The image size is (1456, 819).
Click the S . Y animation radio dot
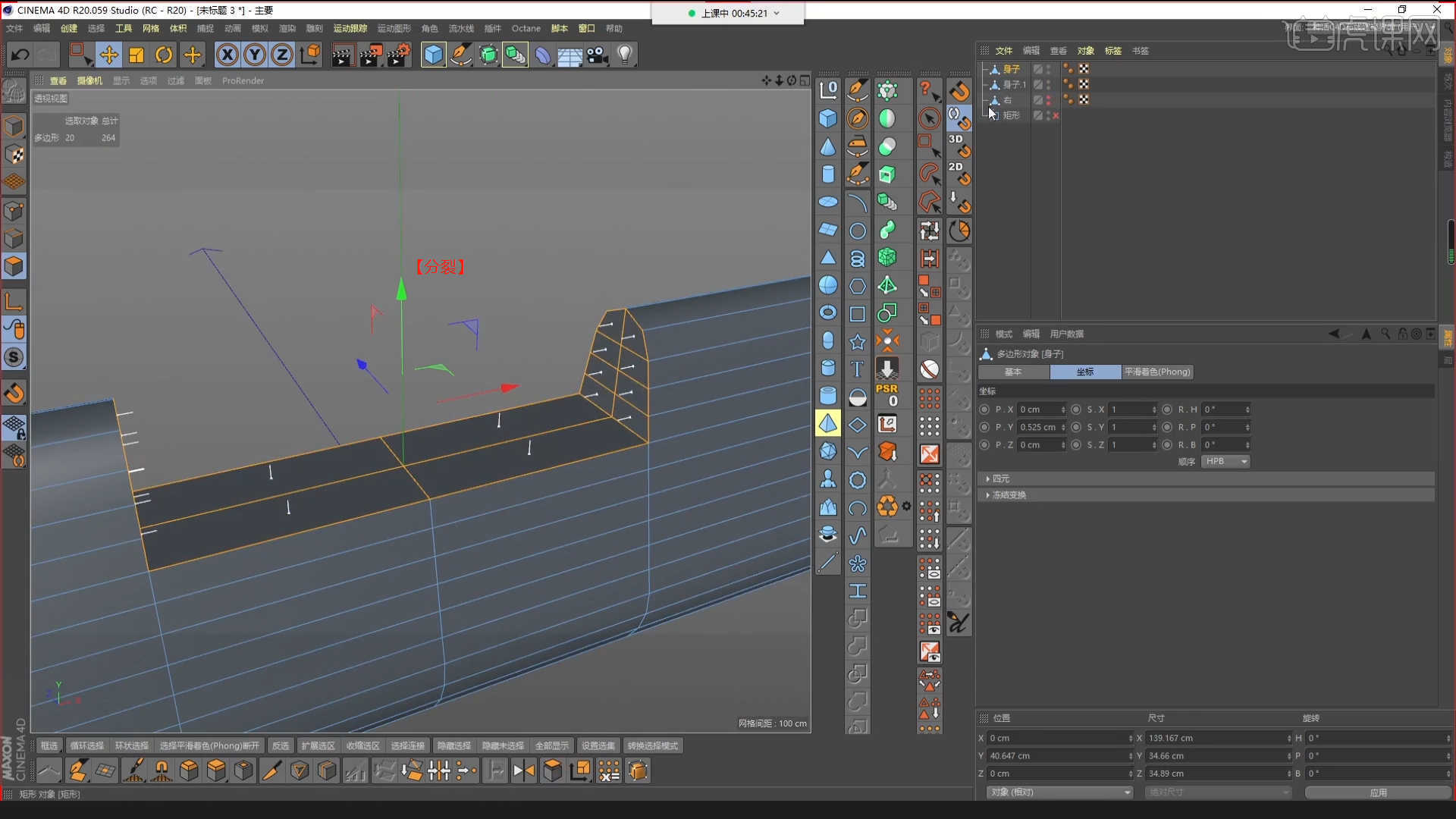coord(1076,427)
